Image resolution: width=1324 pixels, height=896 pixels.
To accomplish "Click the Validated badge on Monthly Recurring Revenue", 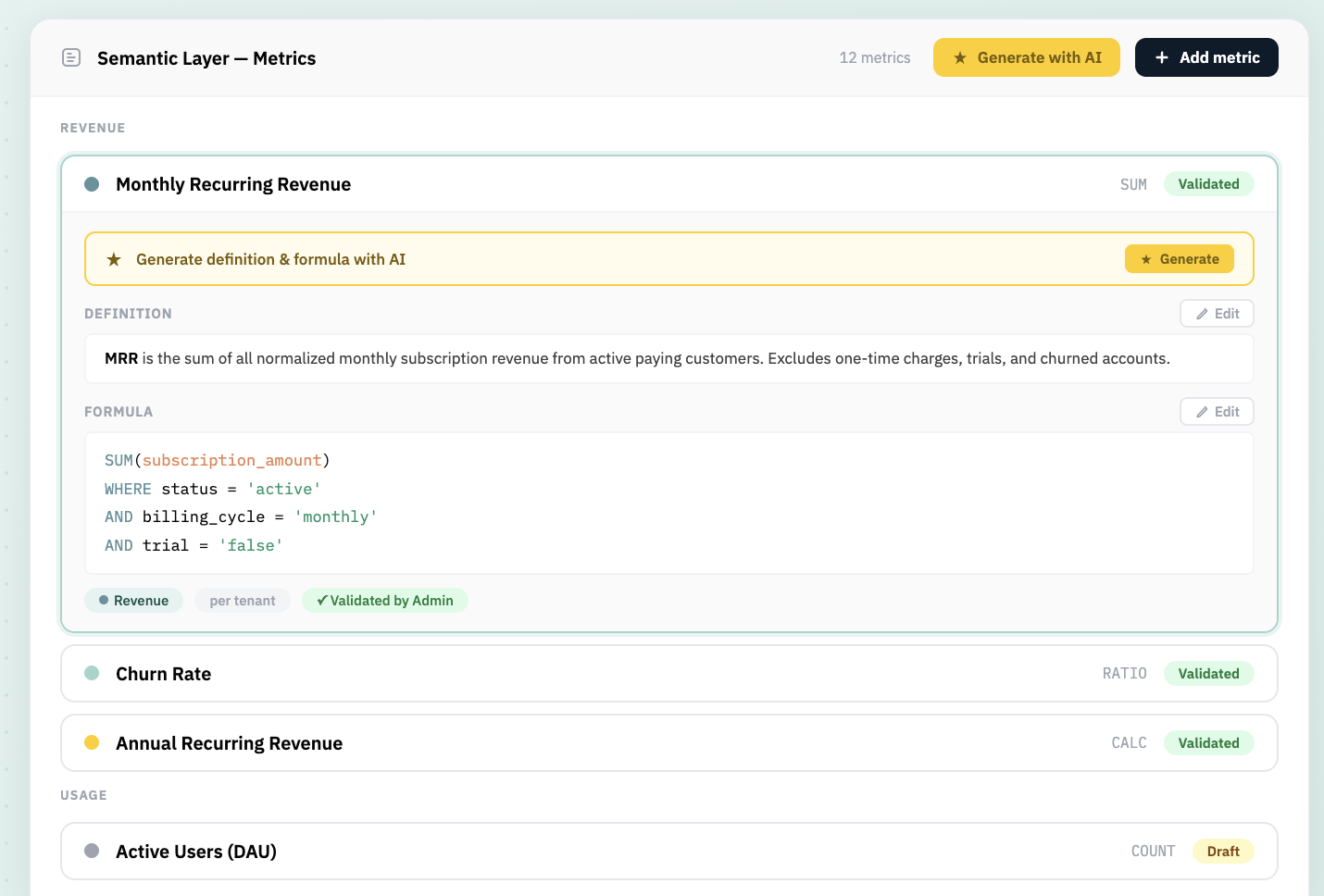I will coord(1208,184).
